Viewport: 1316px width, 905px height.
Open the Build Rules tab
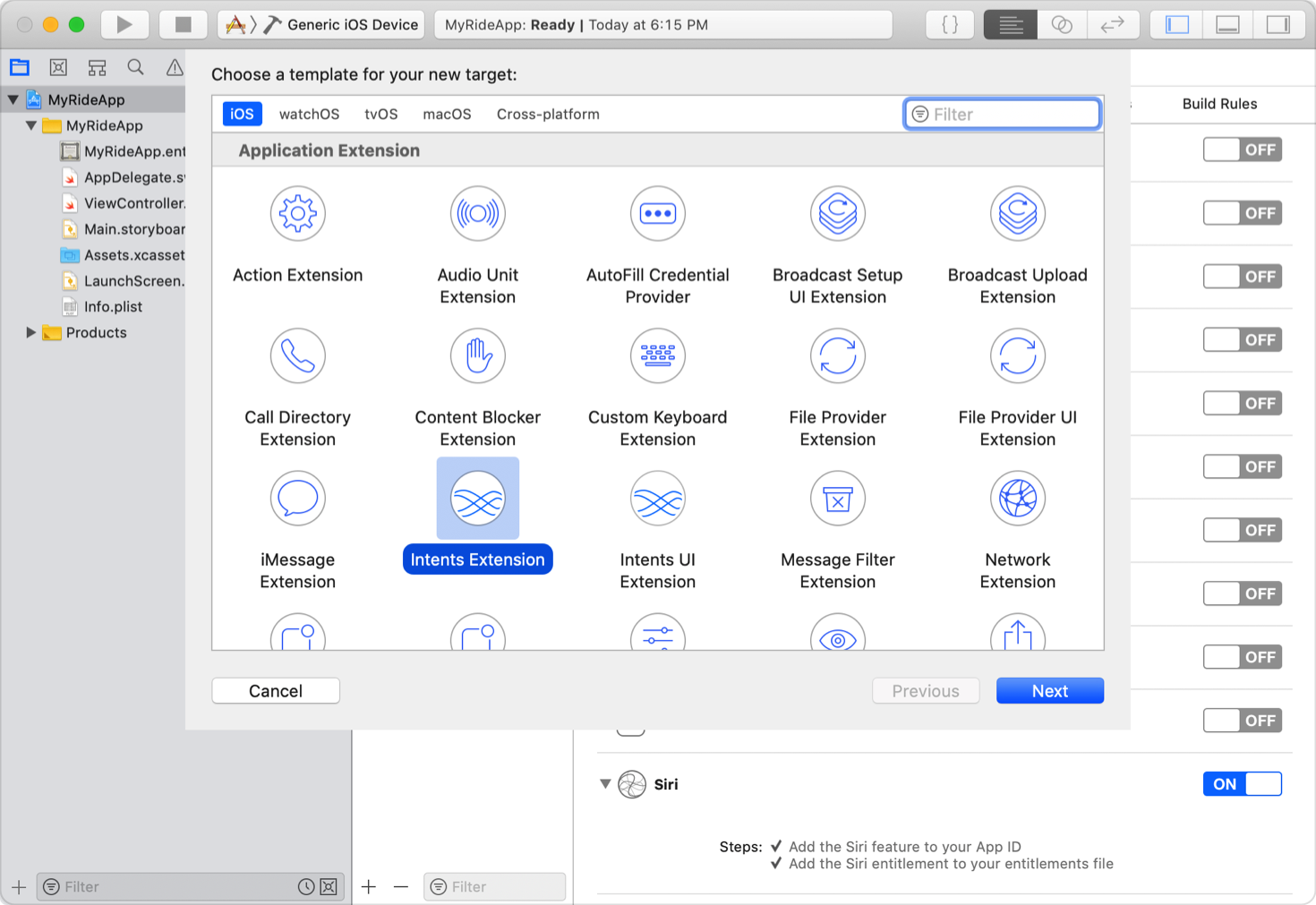coord(1219,104)
